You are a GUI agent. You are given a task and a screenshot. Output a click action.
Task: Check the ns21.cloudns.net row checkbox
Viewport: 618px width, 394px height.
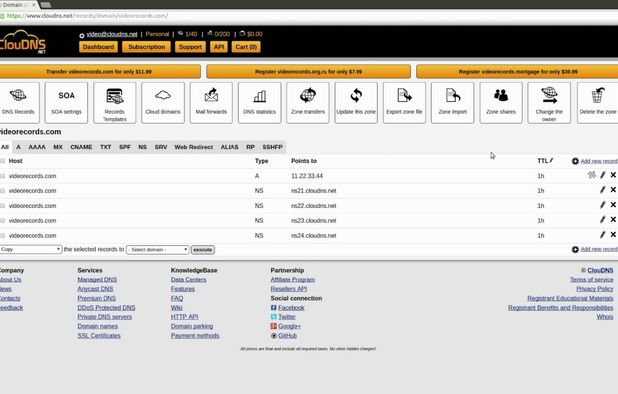coord(3,191)
